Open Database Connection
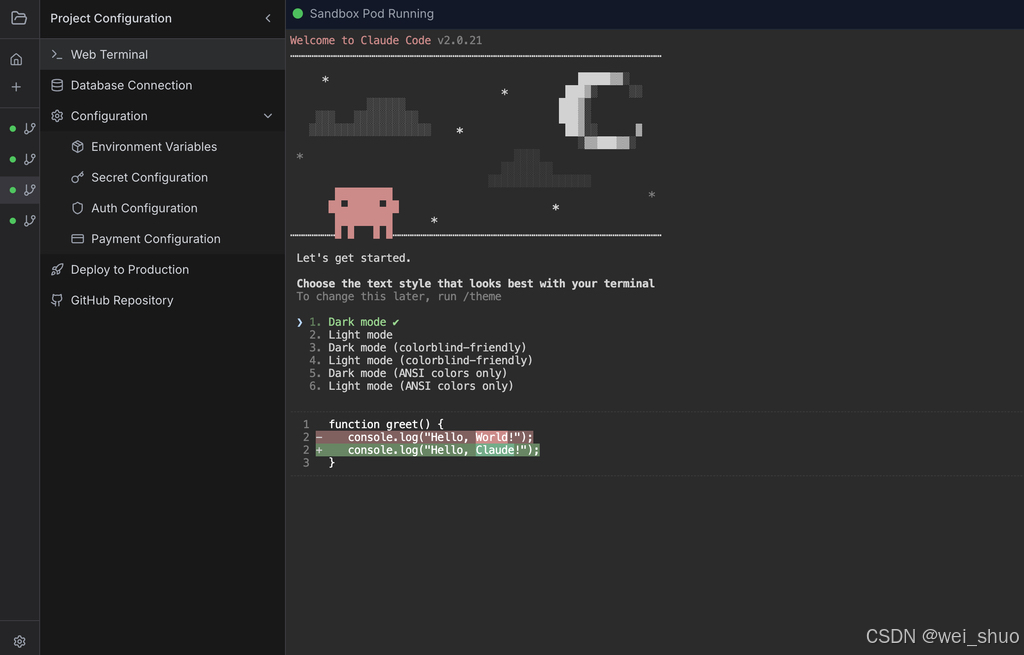The height and width of the screenshot is (655, 1024). click(163, 85)
